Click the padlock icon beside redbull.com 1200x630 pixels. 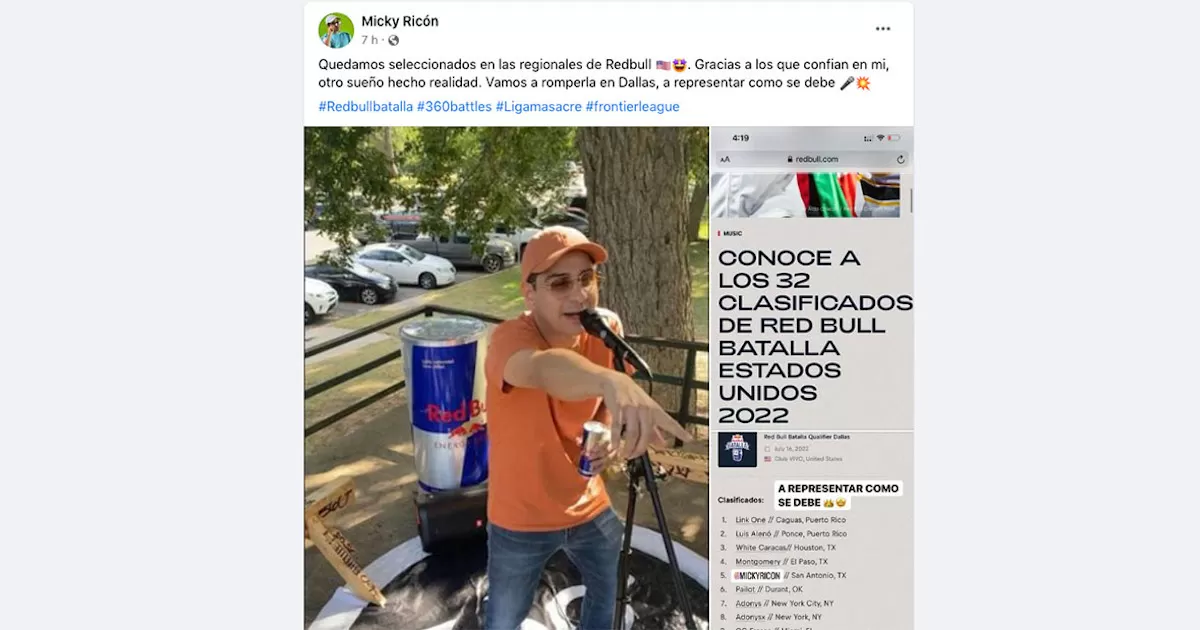[790, 159]
